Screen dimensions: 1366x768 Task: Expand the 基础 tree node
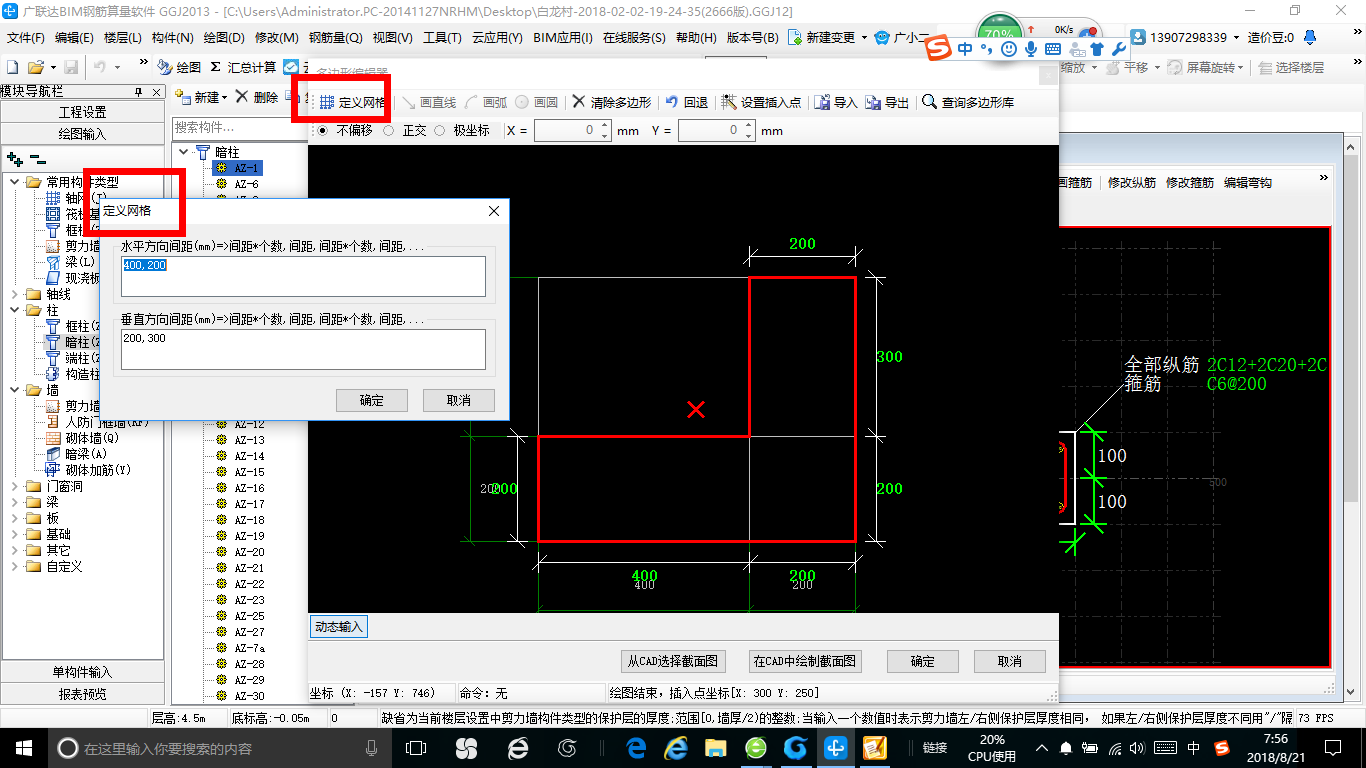click(x=15, y=534)
